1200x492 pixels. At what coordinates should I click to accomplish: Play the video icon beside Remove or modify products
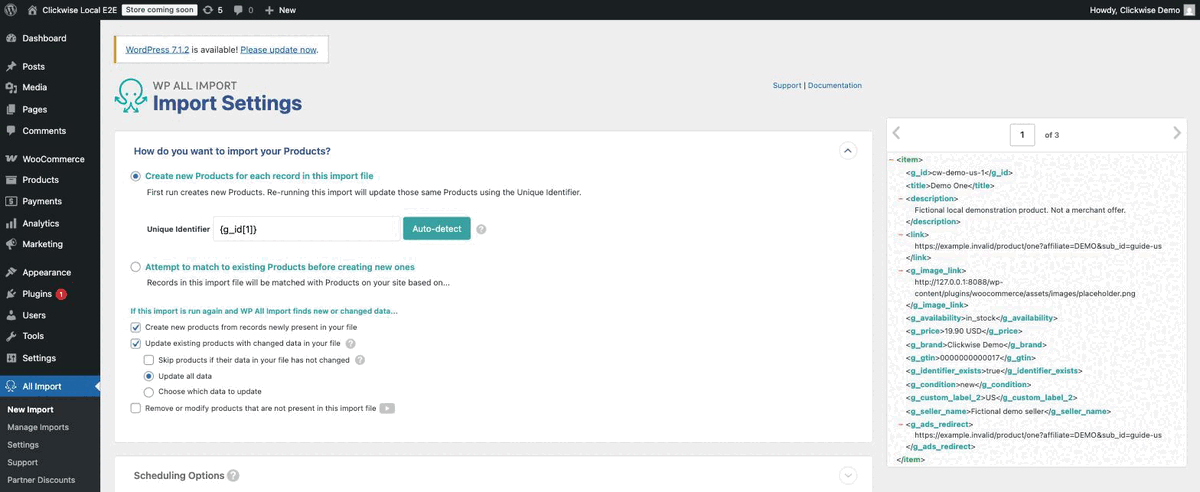387,408
